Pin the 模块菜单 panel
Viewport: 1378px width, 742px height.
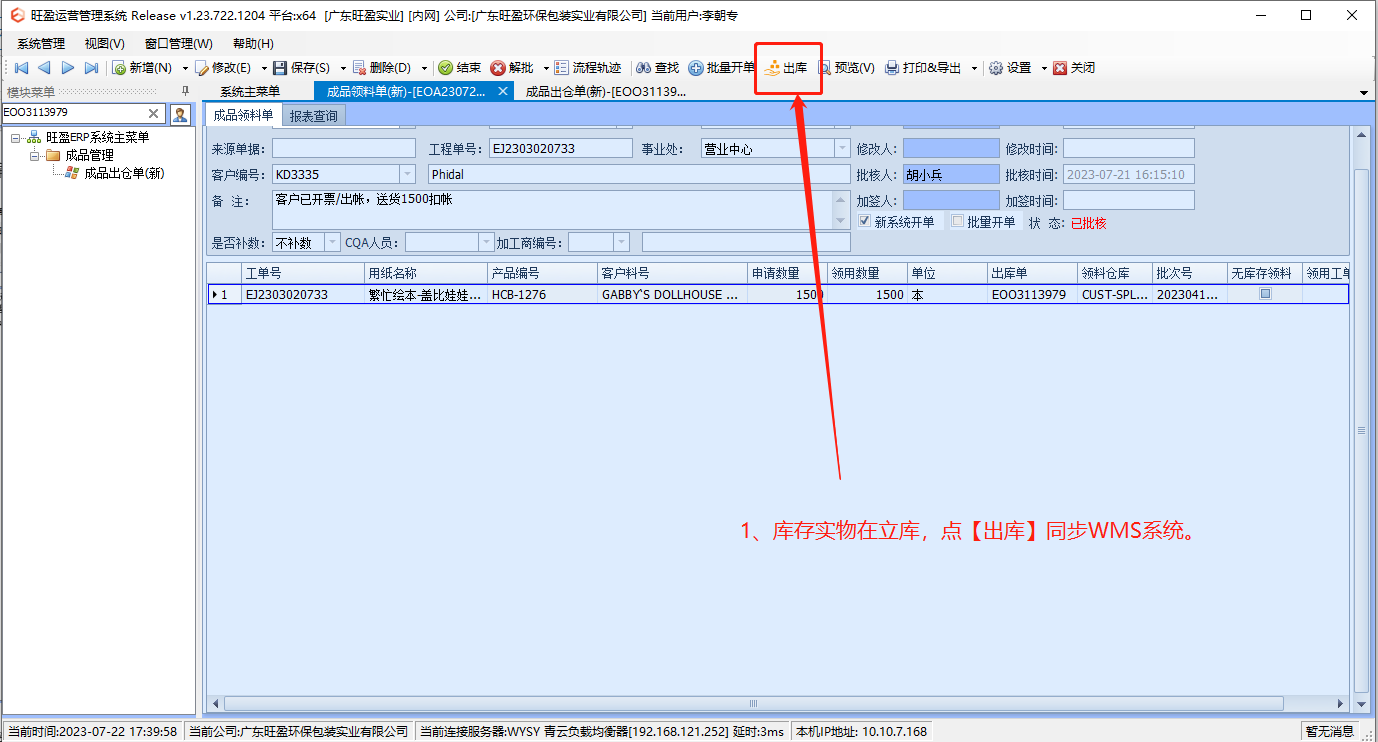(185, 91)
